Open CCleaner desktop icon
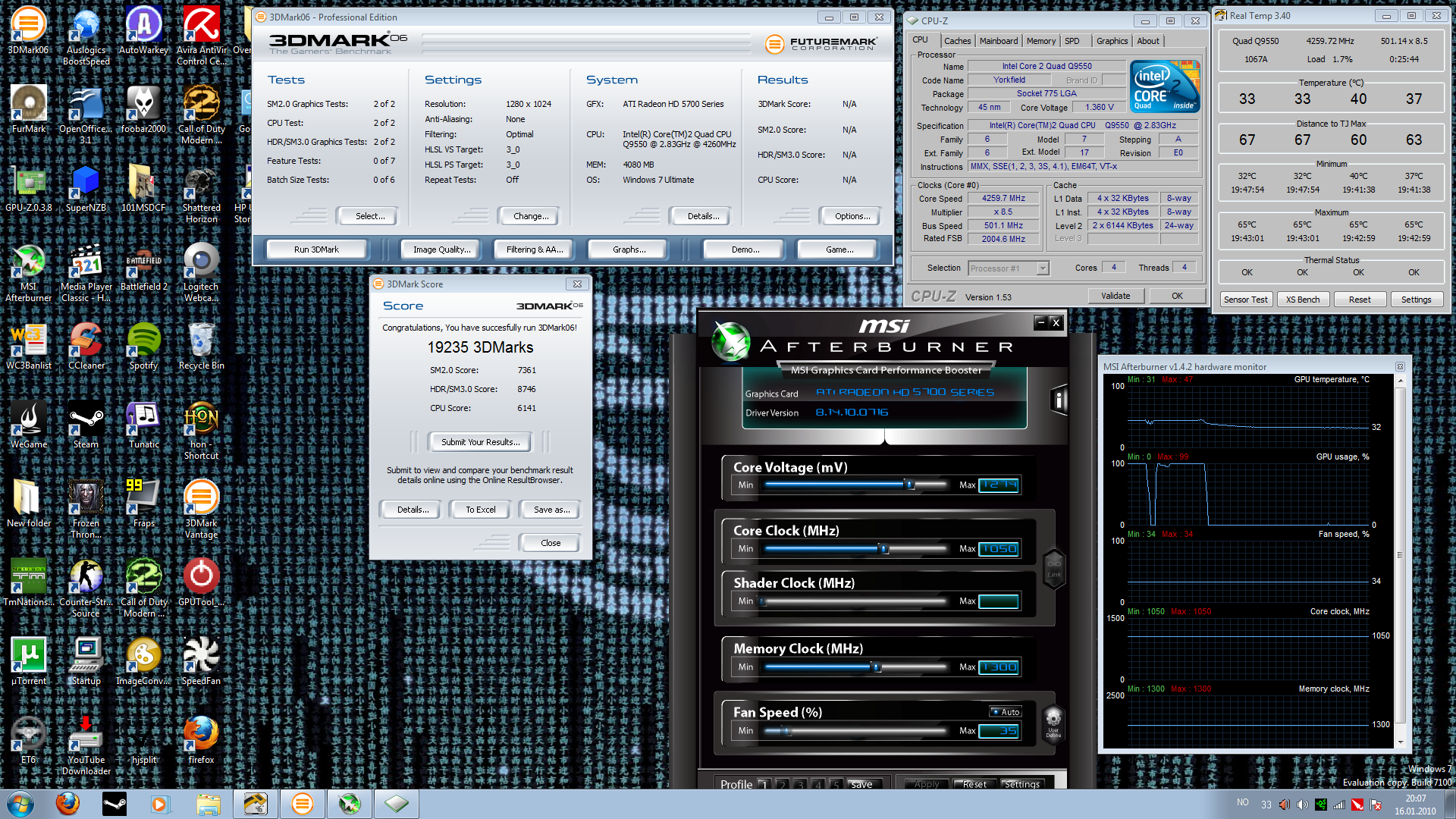This screenshot has height=819, width=1456. [86, 346]
